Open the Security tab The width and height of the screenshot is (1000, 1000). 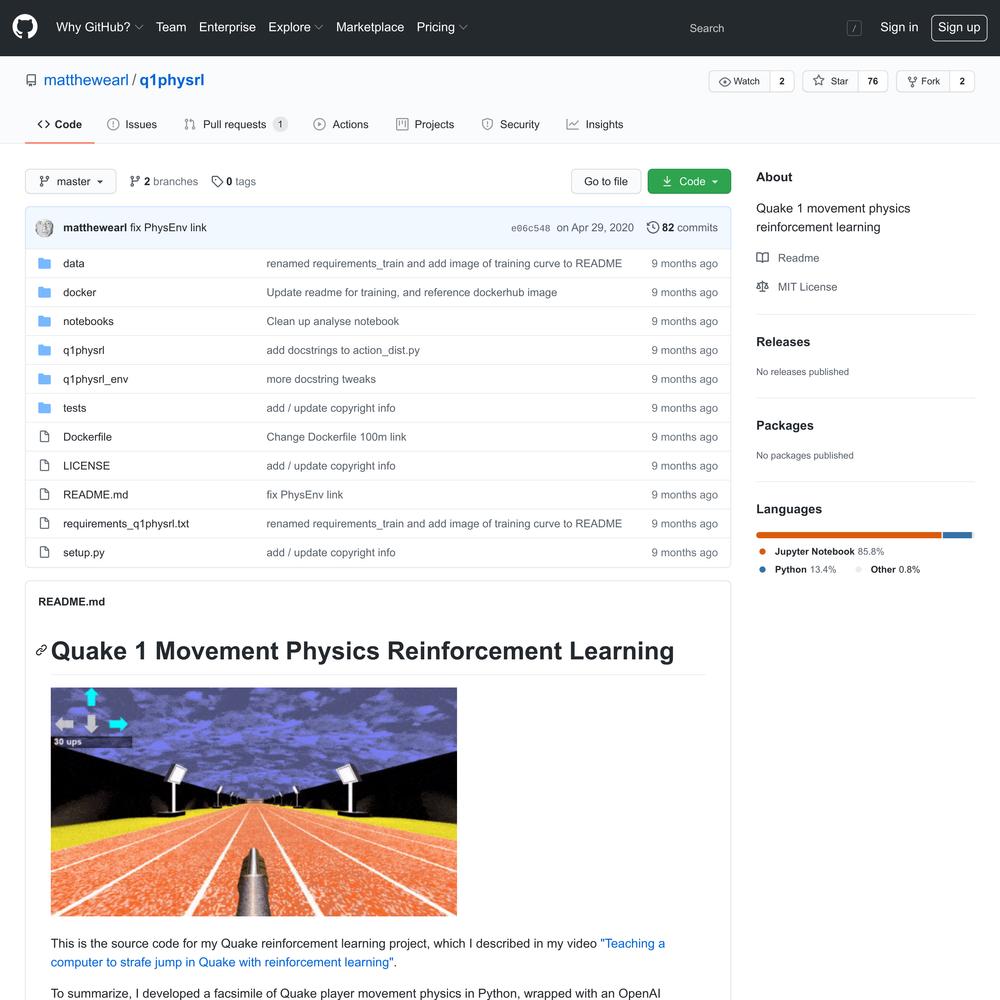click(510, 124)
